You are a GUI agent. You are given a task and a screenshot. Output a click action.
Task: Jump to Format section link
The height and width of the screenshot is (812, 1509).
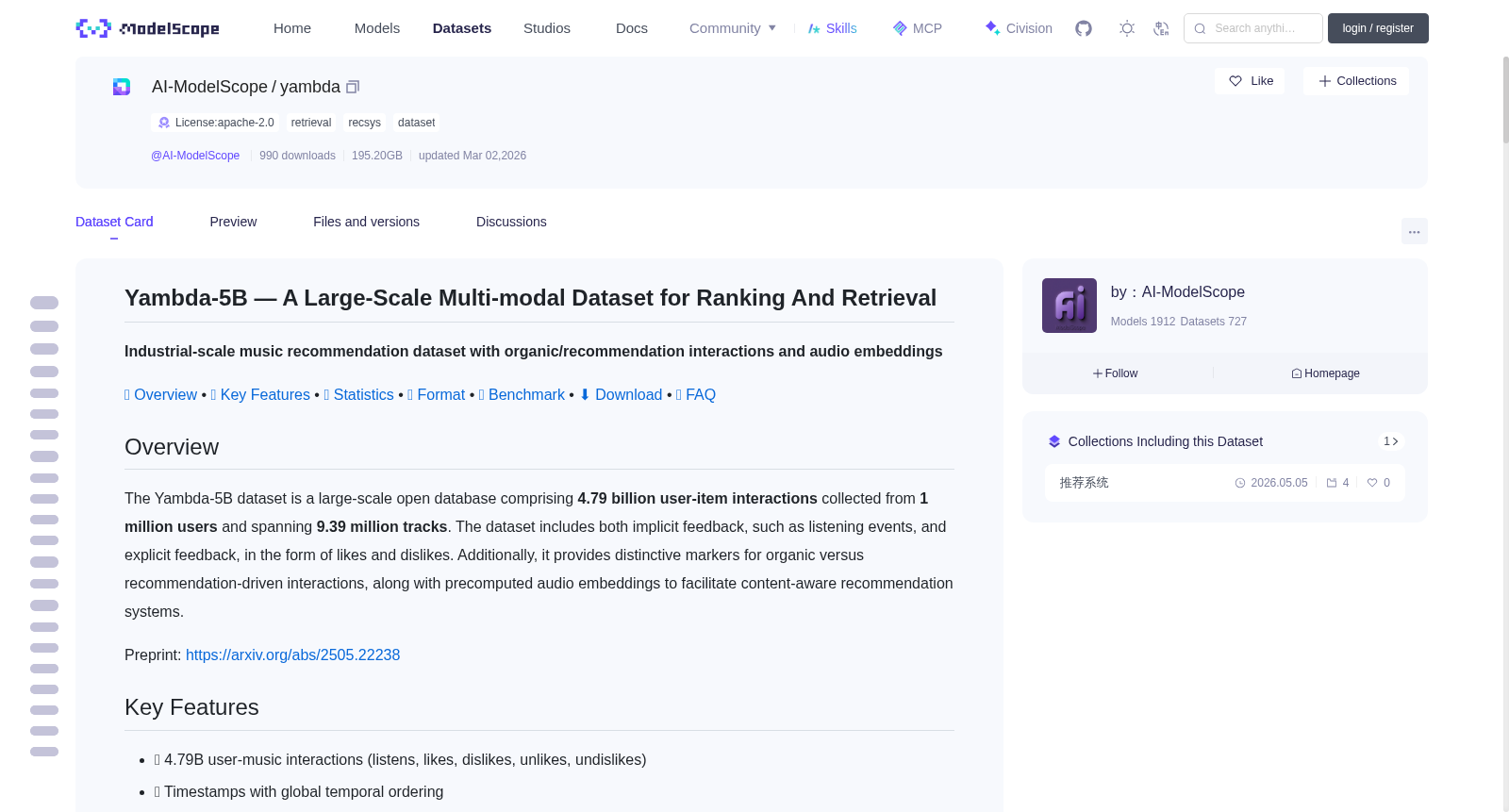(437, 394)
